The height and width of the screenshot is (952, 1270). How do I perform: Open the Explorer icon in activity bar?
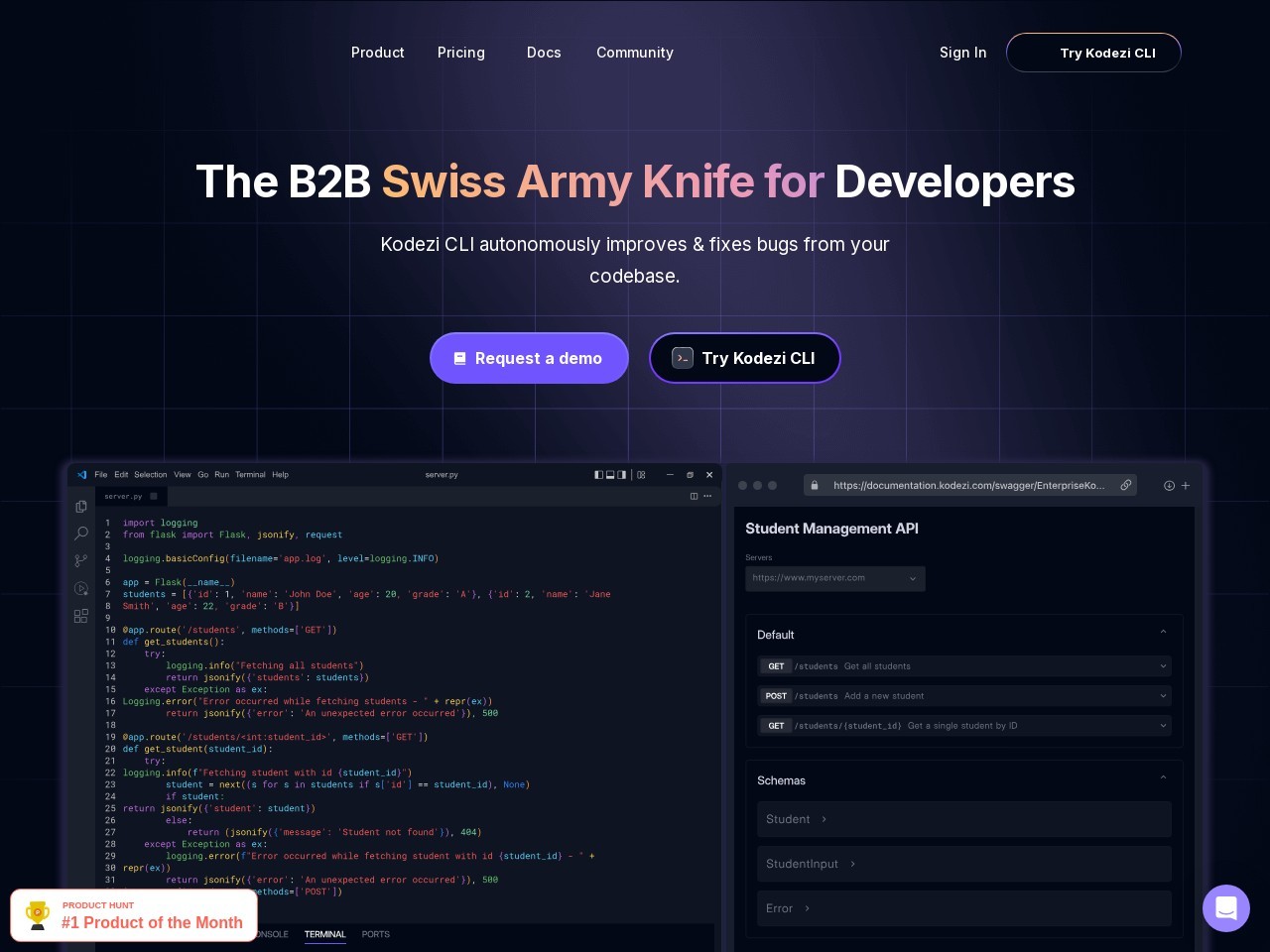[x=81, y=506]
